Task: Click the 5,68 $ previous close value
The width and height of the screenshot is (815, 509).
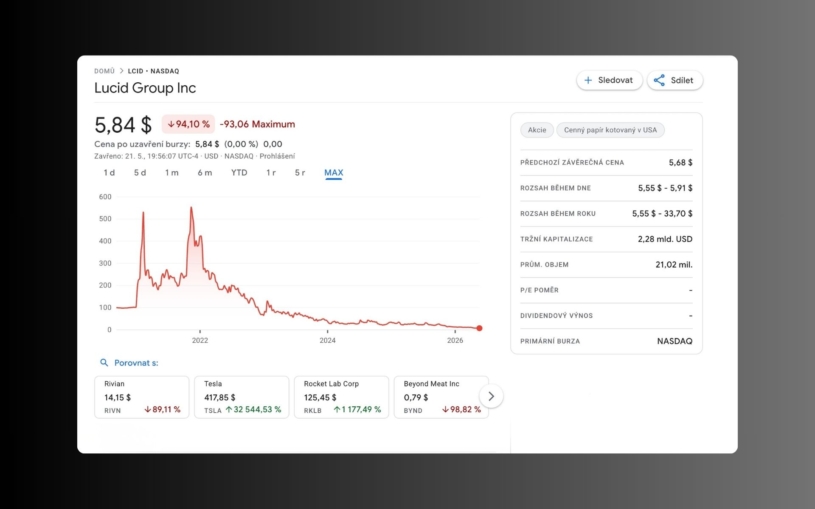Action: (680, 163)
